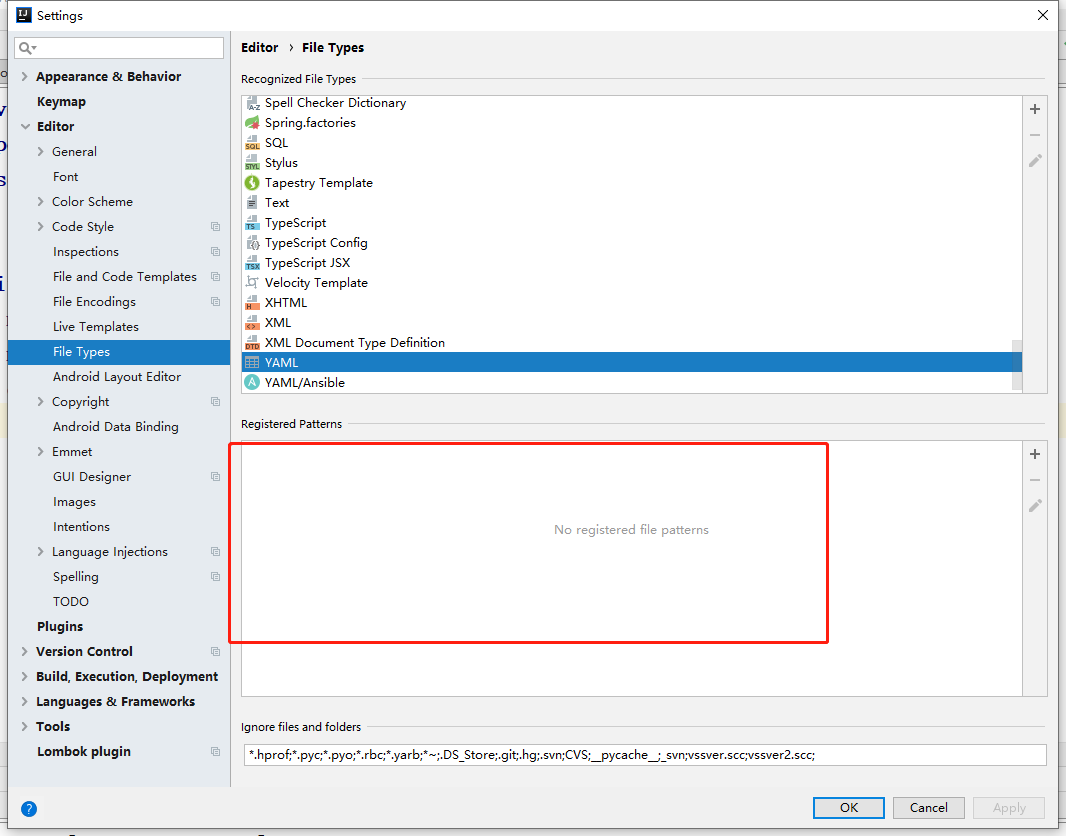Screen dimensions: 1066x836
Task: Click the TypeScript JSX file icon
Action: (x=252, y=263)
